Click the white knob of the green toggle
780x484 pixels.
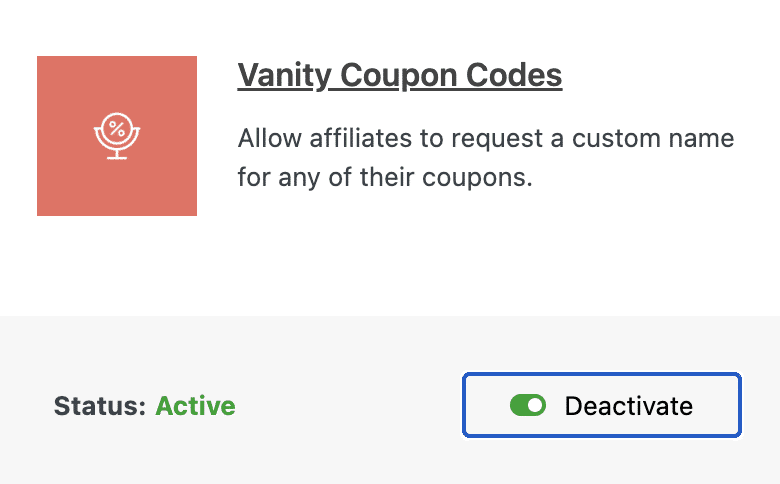535,405
